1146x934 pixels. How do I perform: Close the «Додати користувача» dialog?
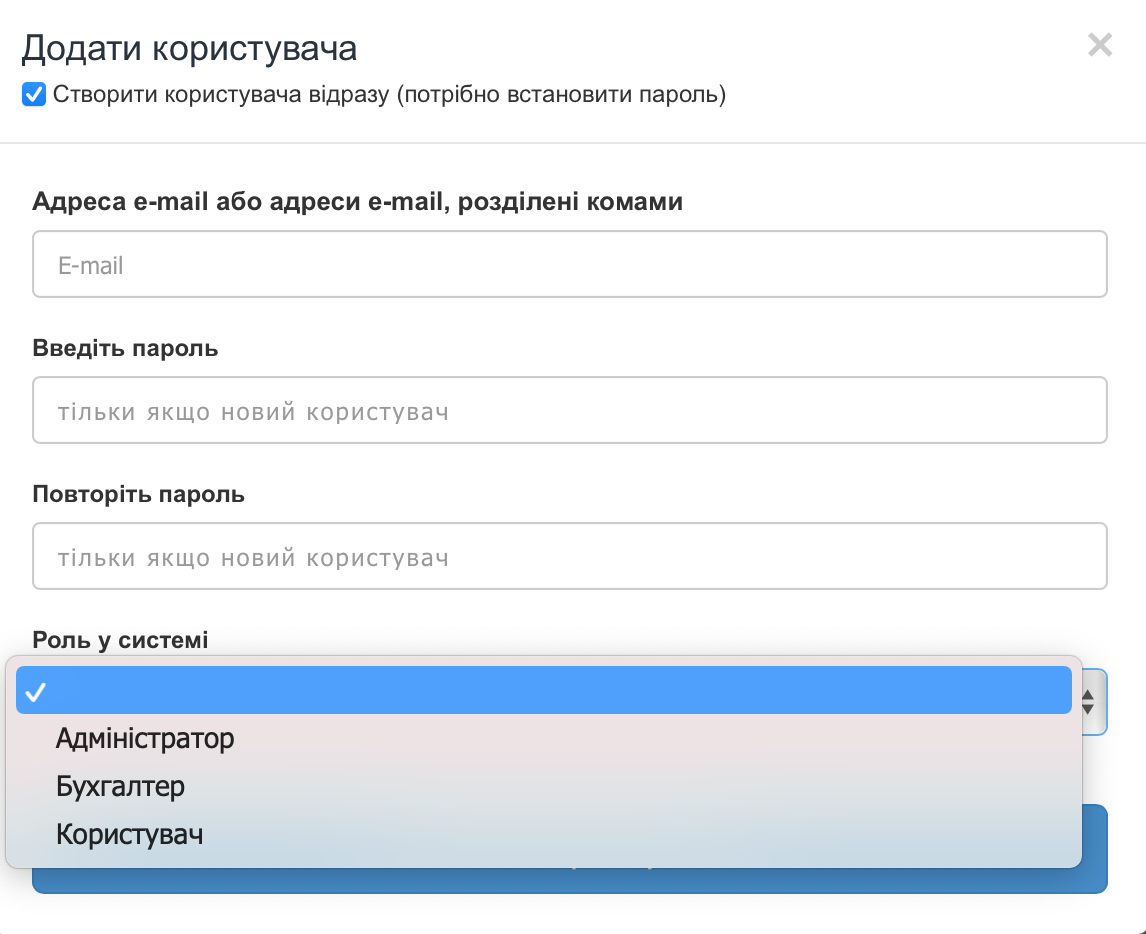pos(1100,45)
